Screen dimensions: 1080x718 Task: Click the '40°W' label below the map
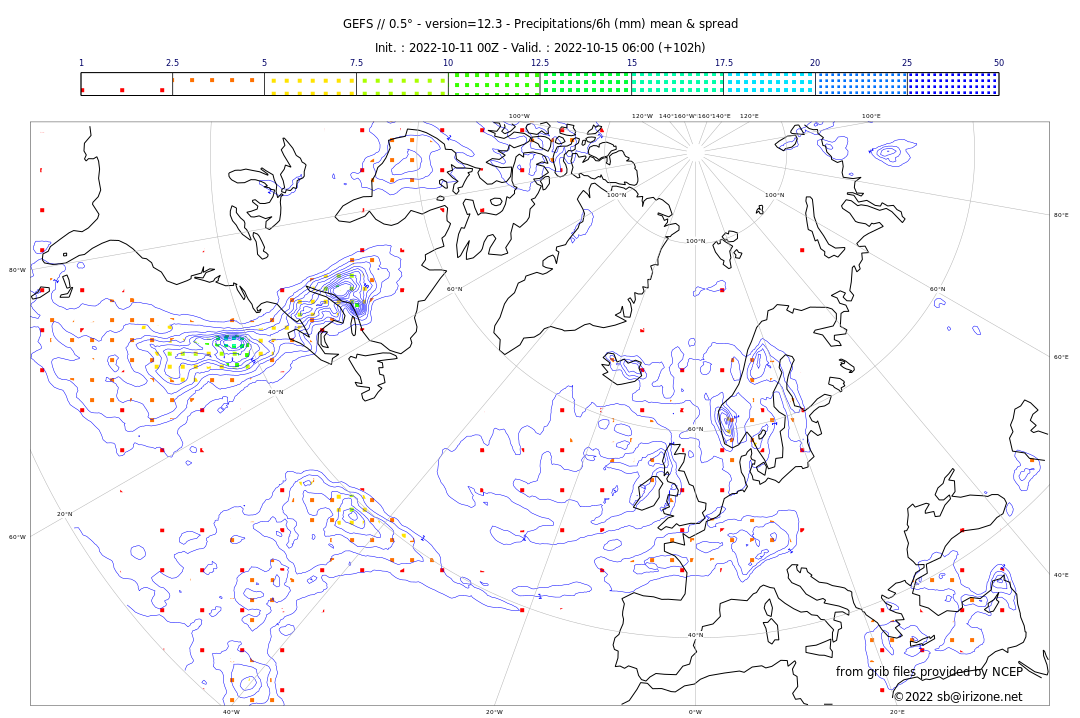tap(231, 712)
